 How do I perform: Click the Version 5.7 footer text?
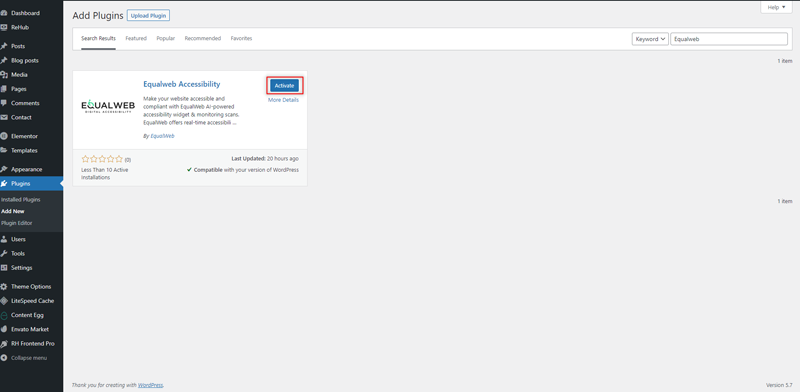tap(779, 385)
